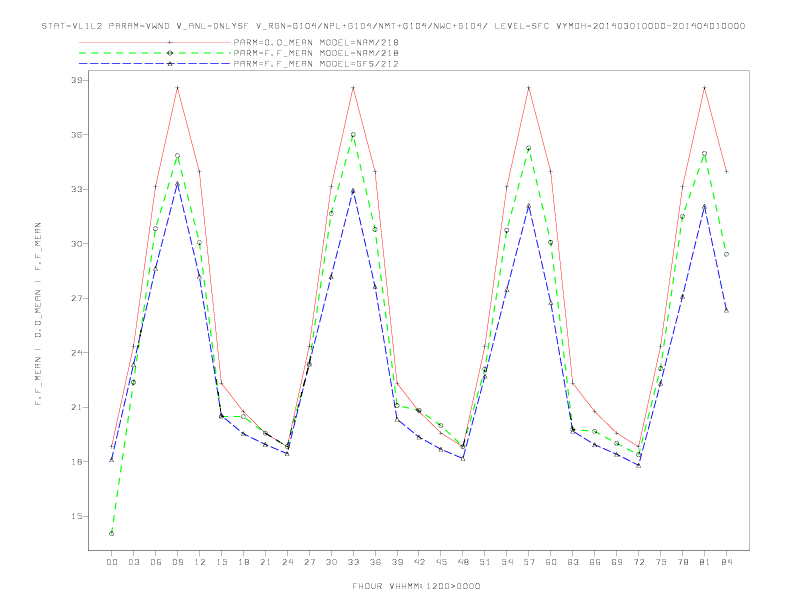The image size is (792, 612).
Task: Click x-axis forecast hour label 66
Action: tap(595, 562)
